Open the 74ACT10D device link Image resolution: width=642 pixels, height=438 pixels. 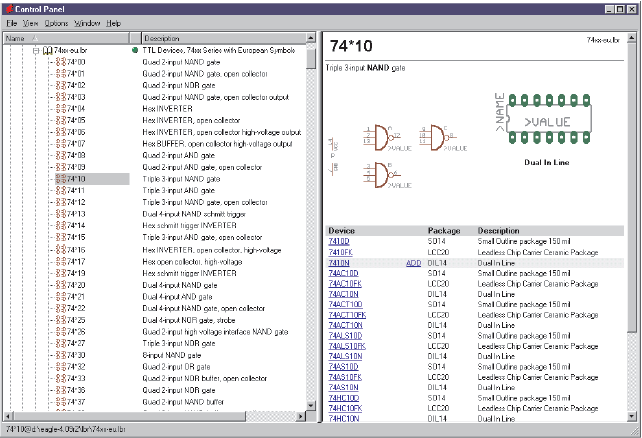(x=345, y=304)
